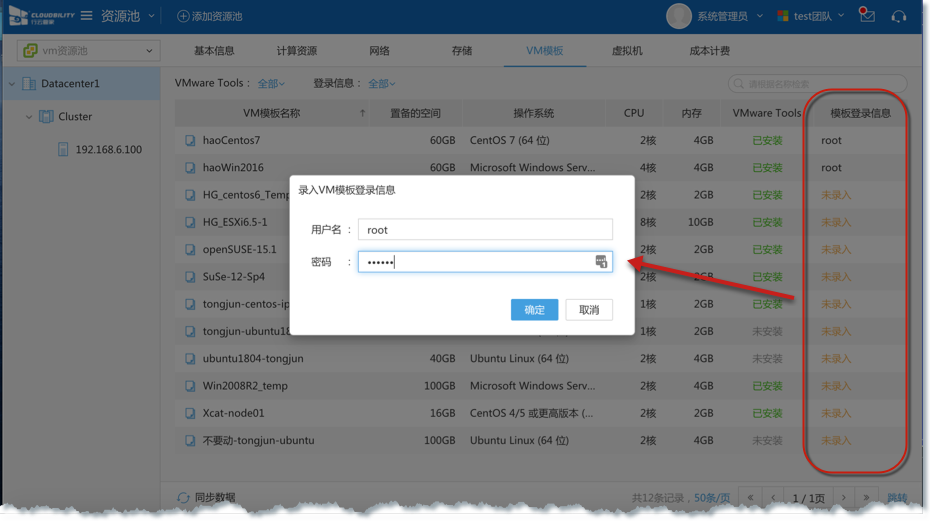Click the haoCentos7 template icon
This screenshot has height=521, width=930.
[x=190, y=141]
